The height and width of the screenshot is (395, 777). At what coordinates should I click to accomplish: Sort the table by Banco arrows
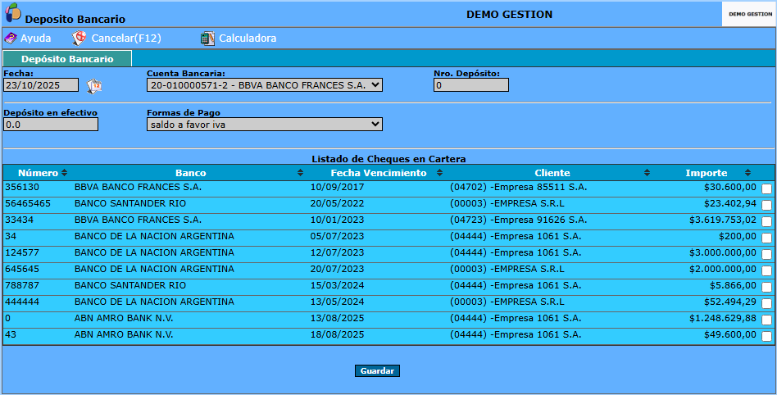300,173
